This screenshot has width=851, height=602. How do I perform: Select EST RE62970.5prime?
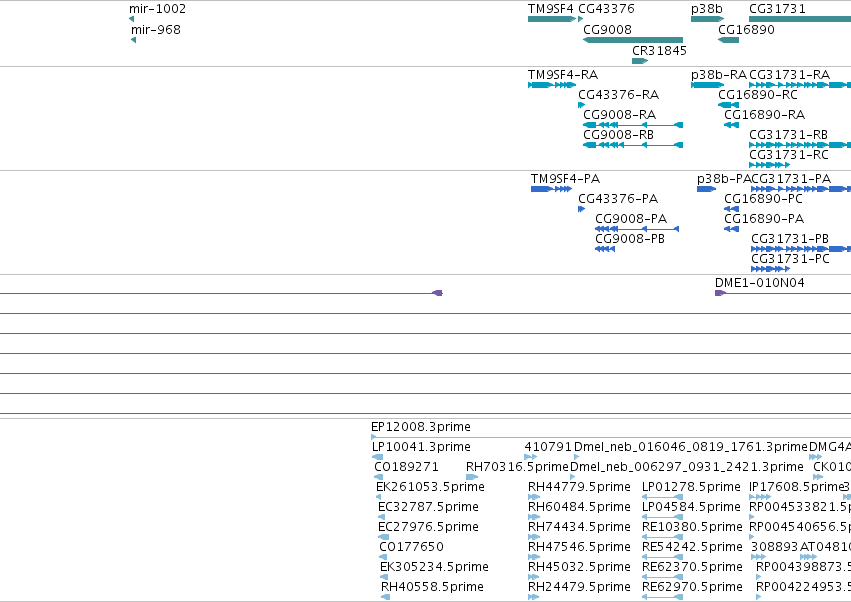662,597
